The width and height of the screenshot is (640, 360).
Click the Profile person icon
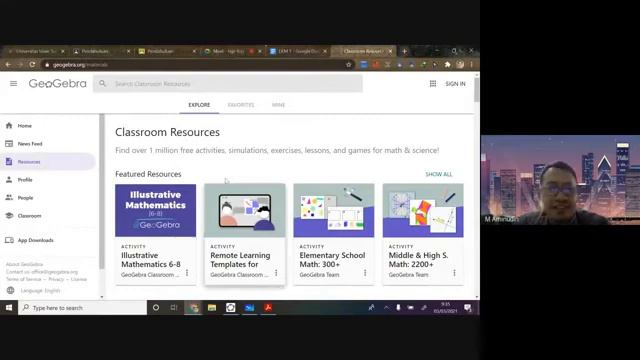click(9, 180)
